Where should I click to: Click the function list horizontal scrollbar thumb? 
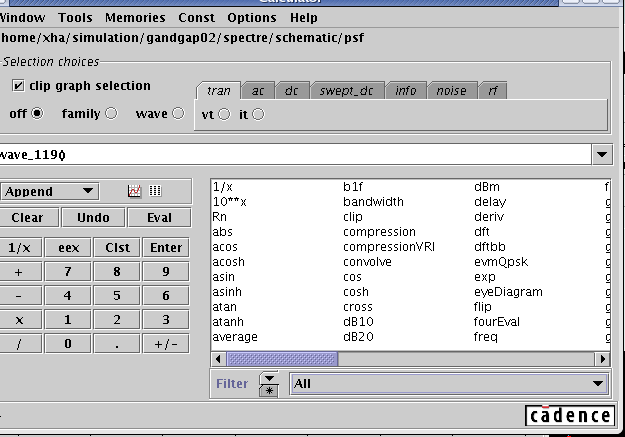pos(282,359)
